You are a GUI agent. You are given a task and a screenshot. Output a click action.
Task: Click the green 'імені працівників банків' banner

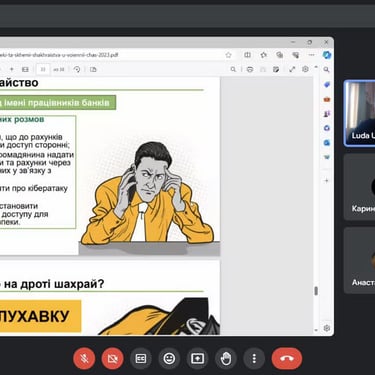(58, 102)
